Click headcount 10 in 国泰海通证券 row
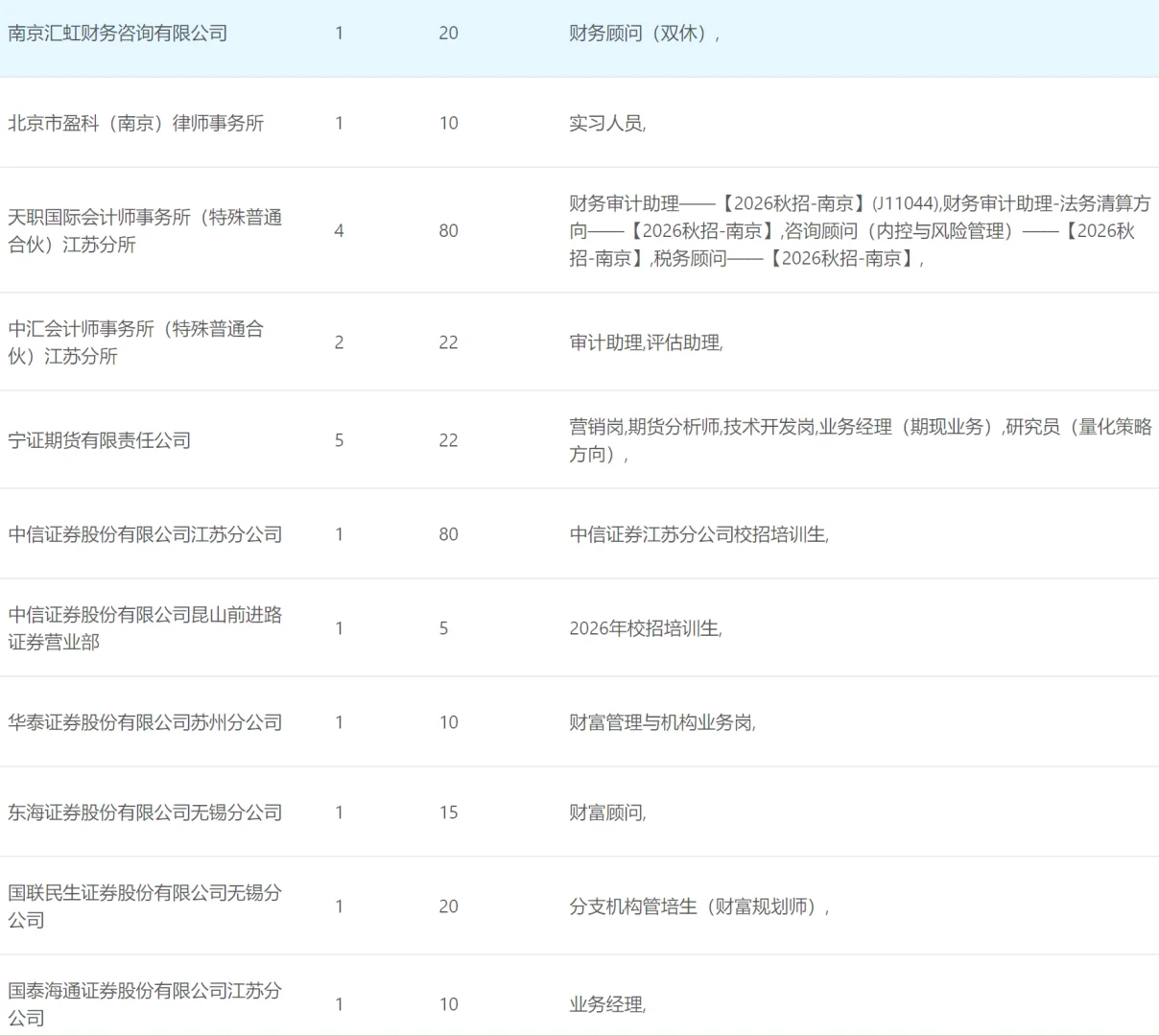This screenshot has height=1036, width=1159. coord(448,1004)
